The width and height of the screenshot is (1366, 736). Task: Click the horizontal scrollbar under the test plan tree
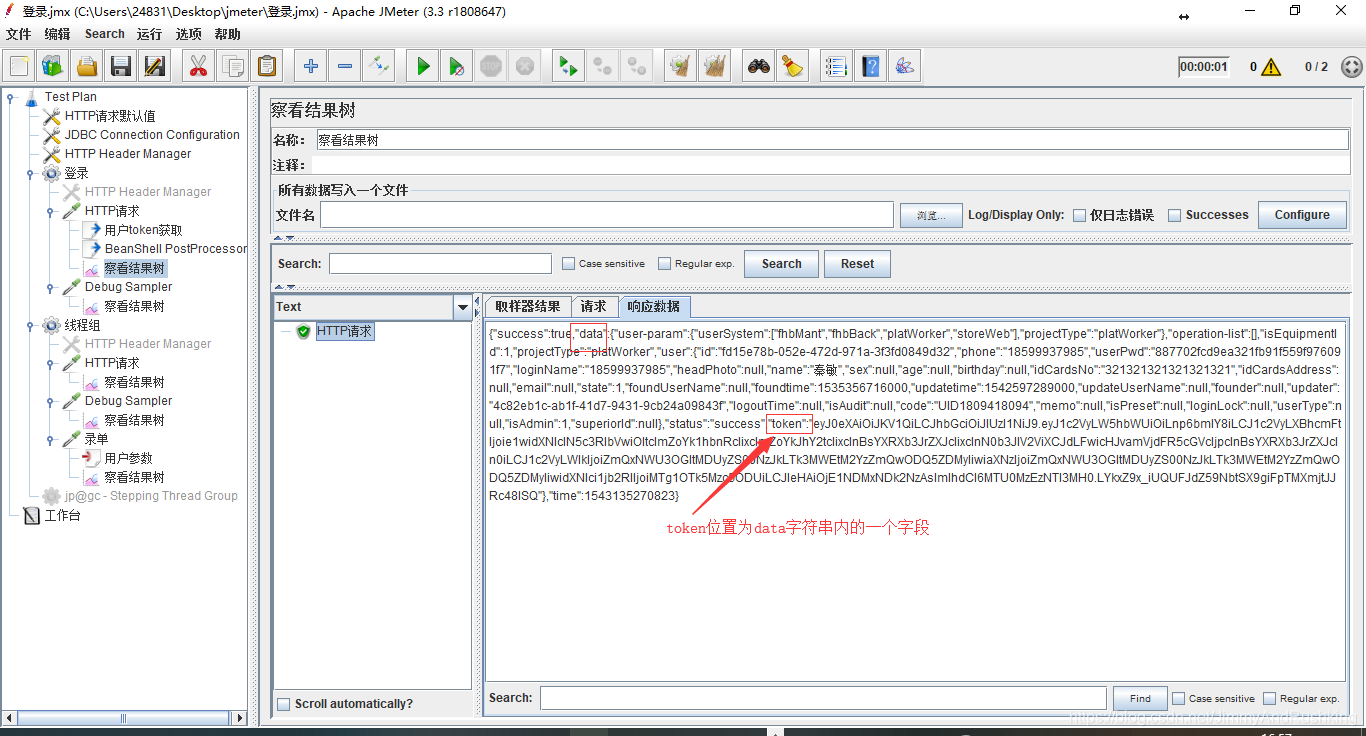[x=124, y=718]
